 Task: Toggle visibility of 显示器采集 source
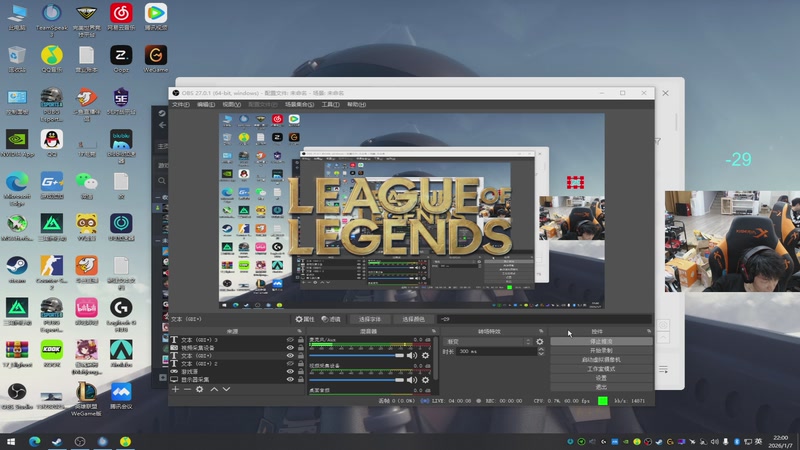(x=290, y=380)
